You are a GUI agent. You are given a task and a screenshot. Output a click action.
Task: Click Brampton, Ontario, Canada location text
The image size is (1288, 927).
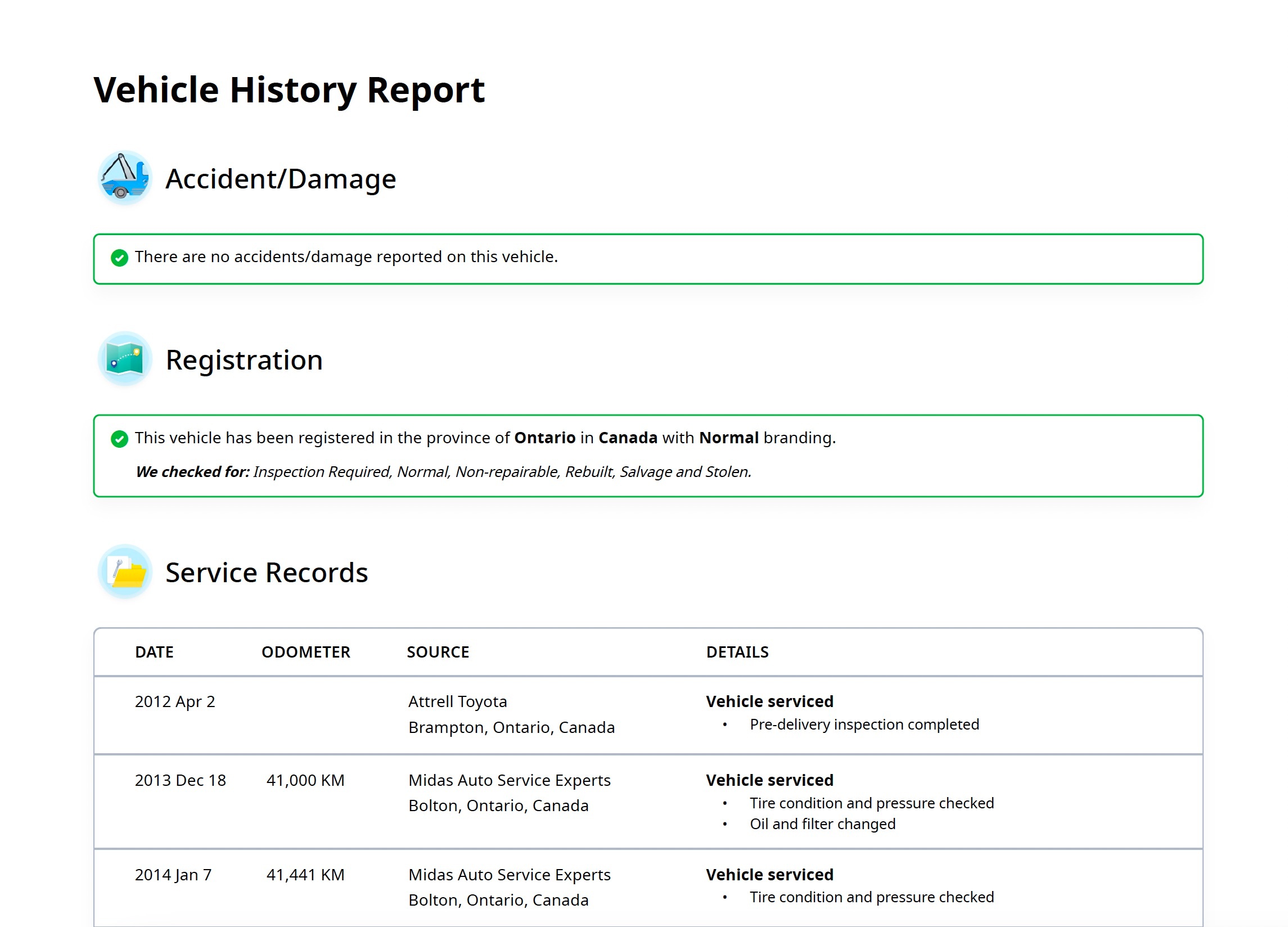pyautogui.click(x=511, y=728)
